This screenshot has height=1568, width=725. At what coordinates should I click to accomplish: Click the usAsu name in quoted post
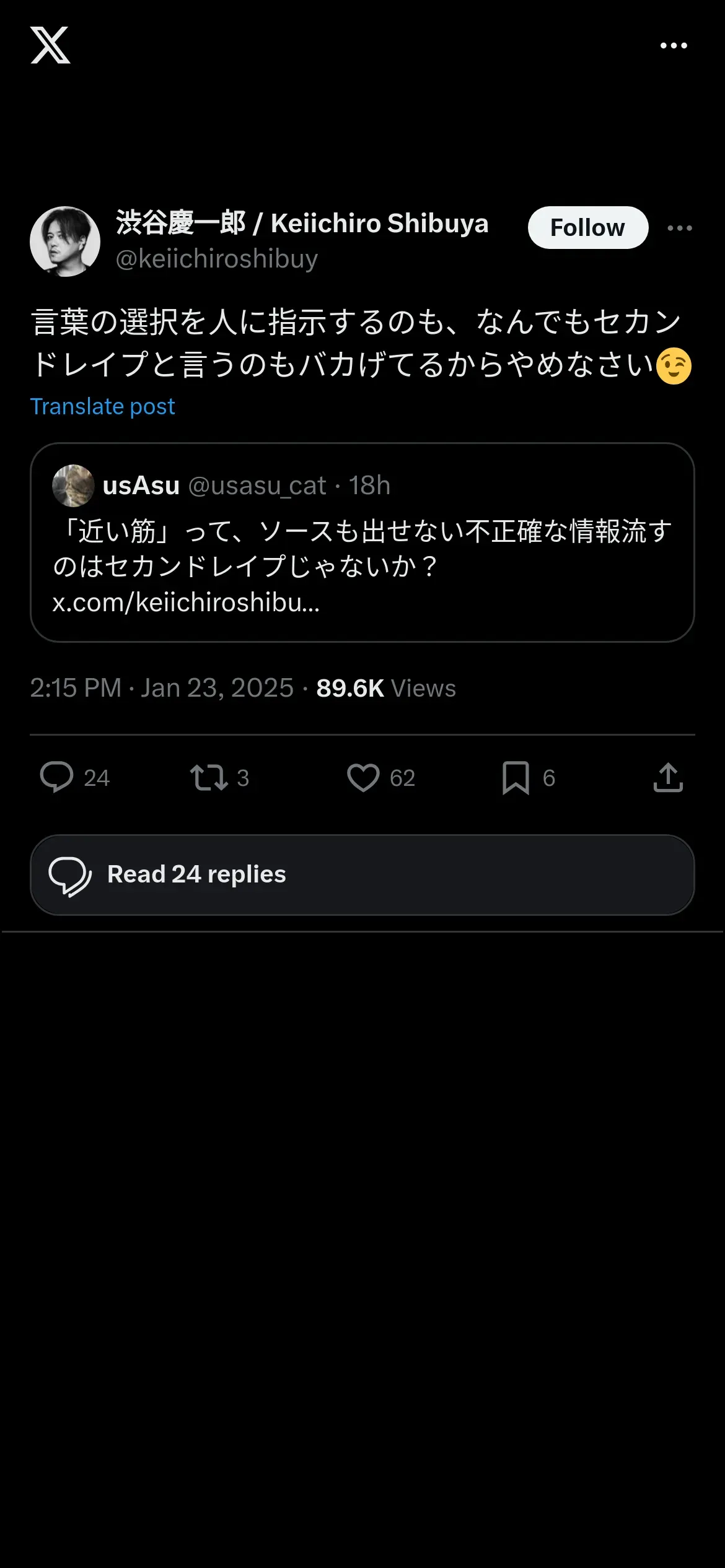(141, 486)
